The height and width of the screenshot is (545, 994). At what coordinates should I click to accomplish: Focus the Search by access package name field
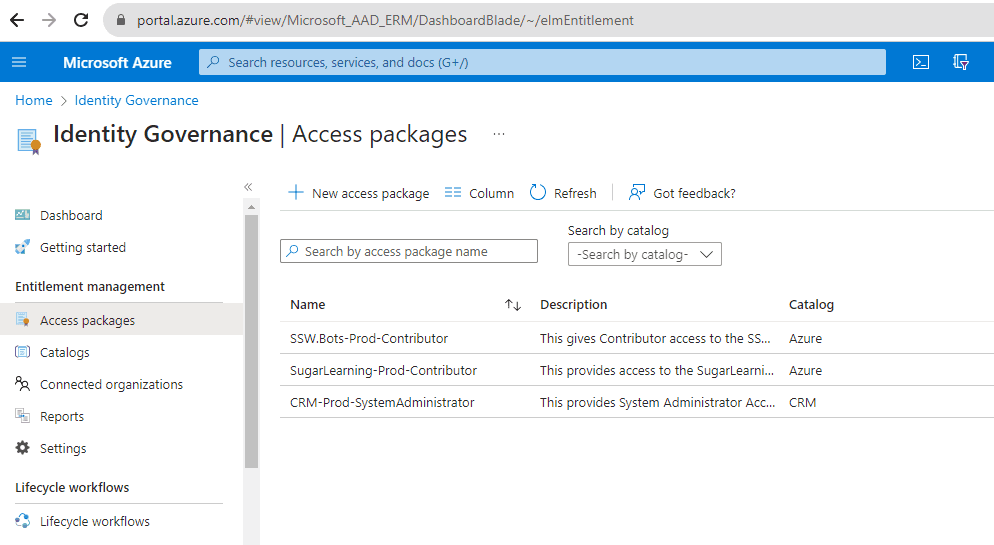pos(409,251)
